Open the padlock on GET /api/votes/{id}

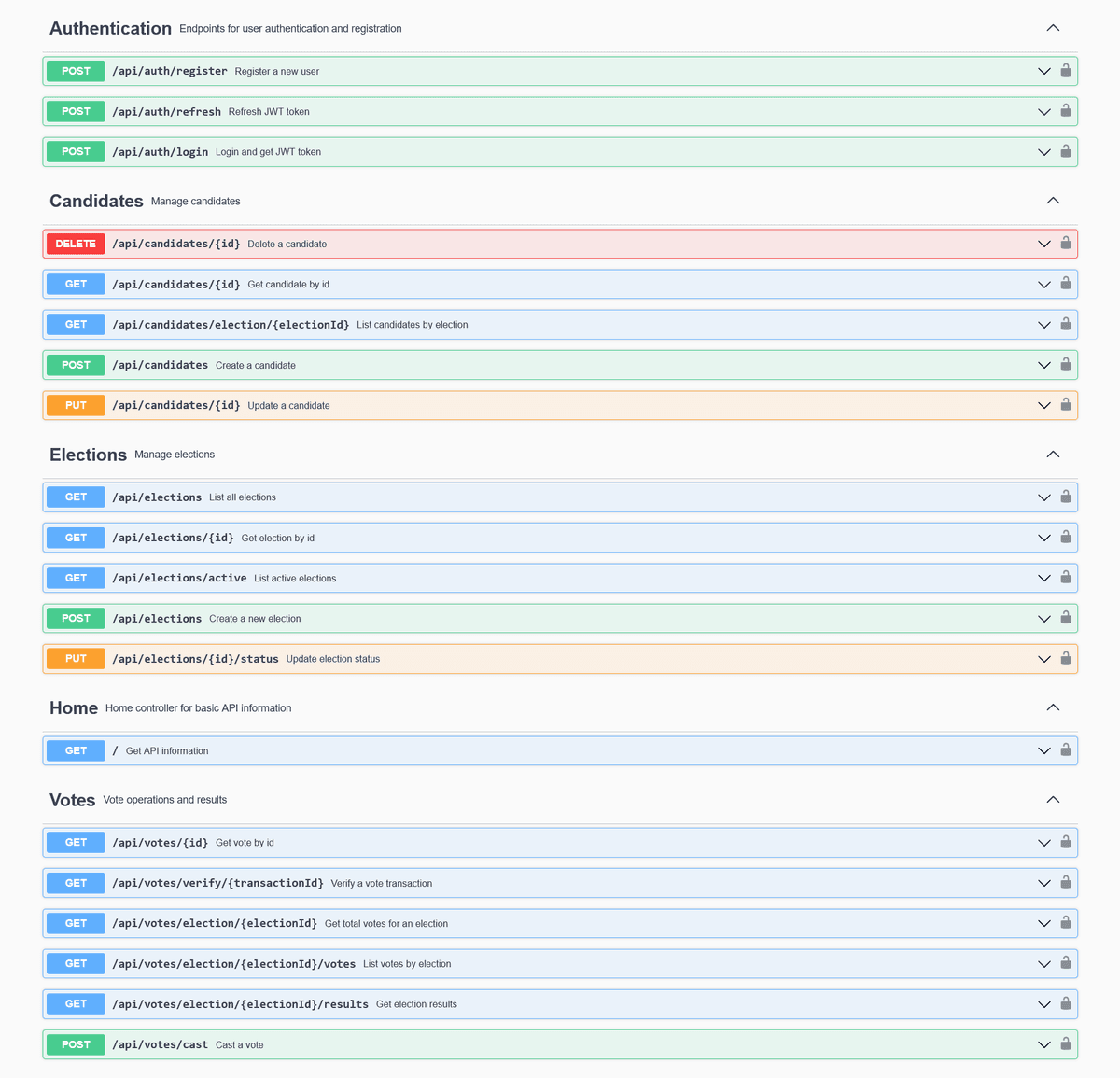1065,842
